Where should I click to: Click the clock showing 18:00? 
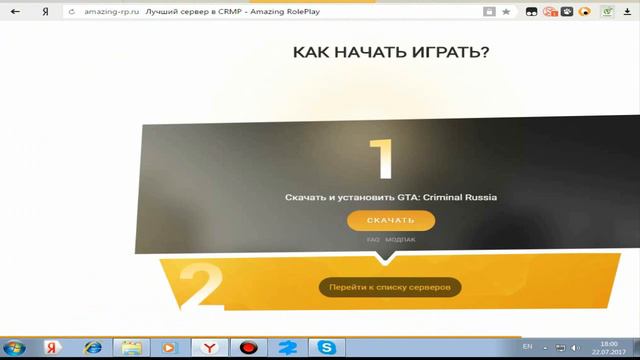point(609,348)
